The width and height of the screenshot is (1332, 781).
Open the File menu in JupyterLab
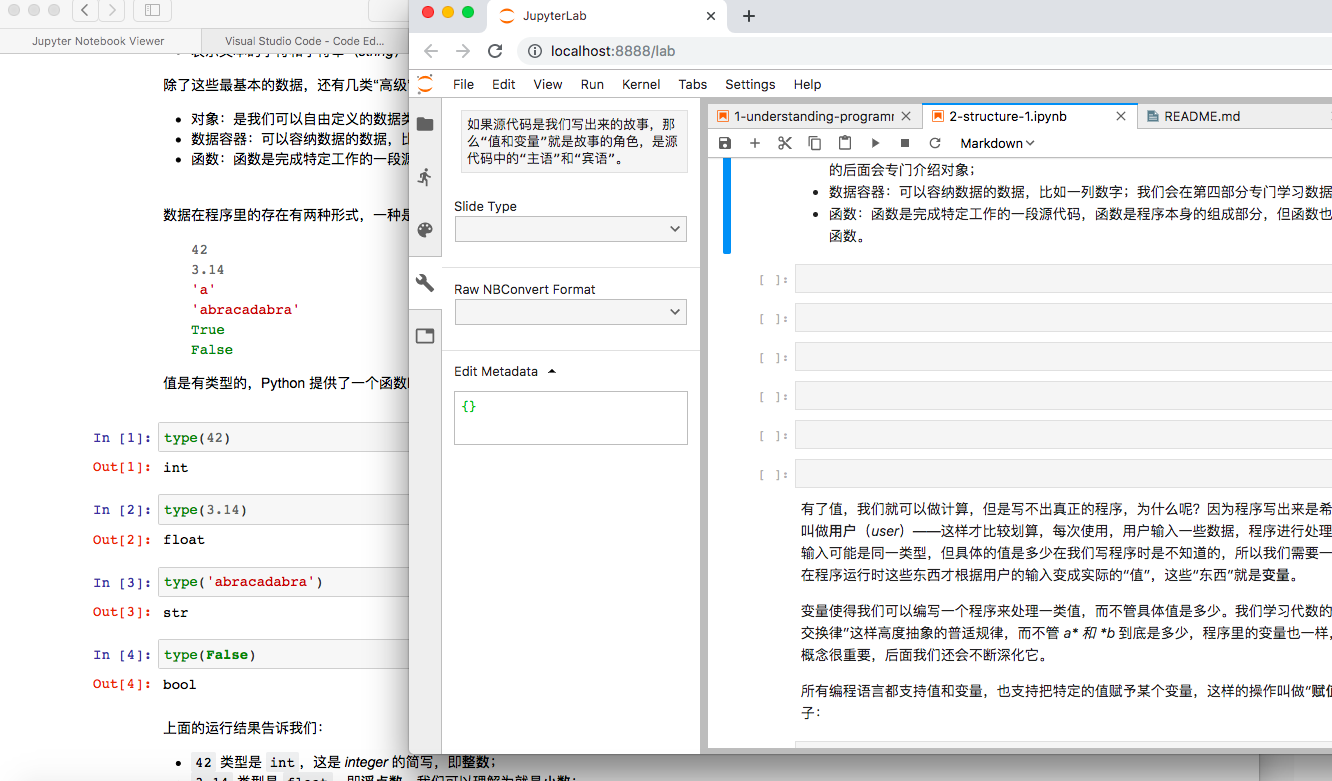point(464,84)
